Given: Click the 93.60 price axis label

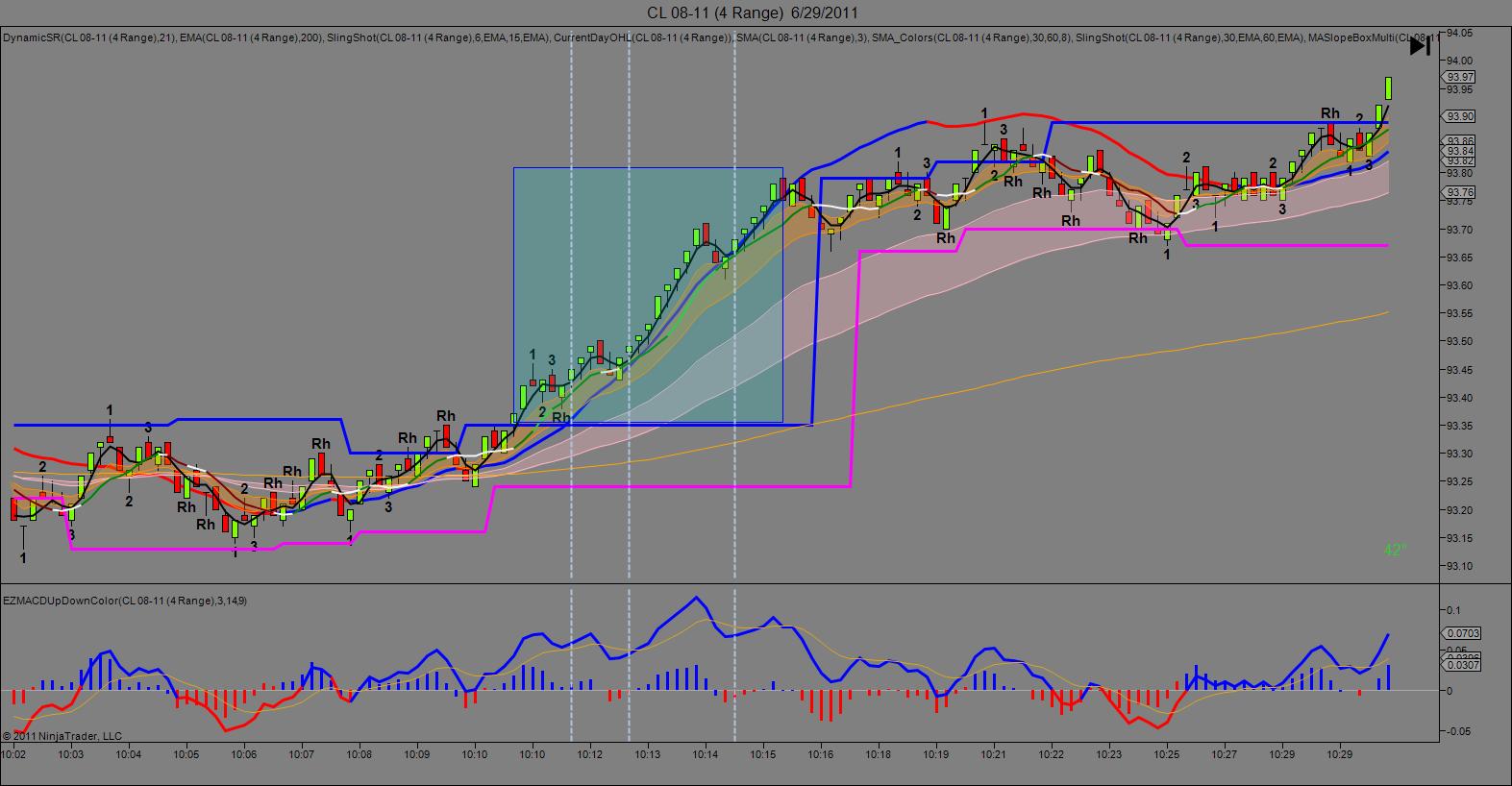Looking at the screenshot, I should pos(1459,285).
